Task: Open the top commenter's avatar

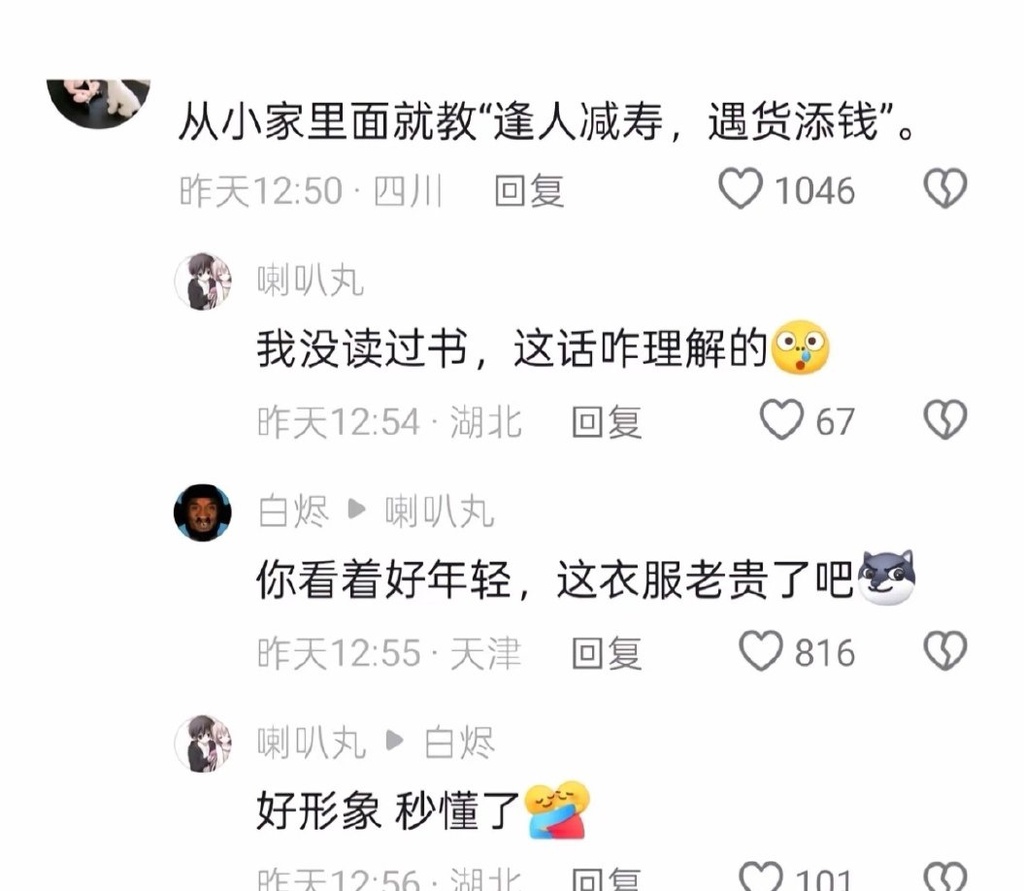Action: (x=99, y=103)
